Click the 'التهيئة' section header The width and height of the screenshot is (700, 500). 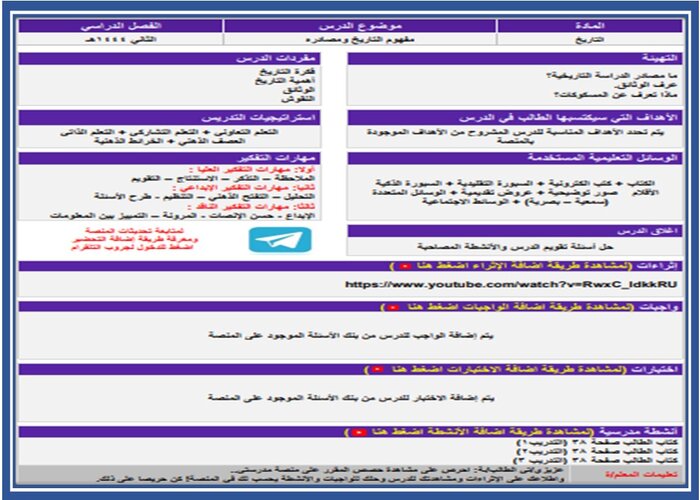pos(515,58)
